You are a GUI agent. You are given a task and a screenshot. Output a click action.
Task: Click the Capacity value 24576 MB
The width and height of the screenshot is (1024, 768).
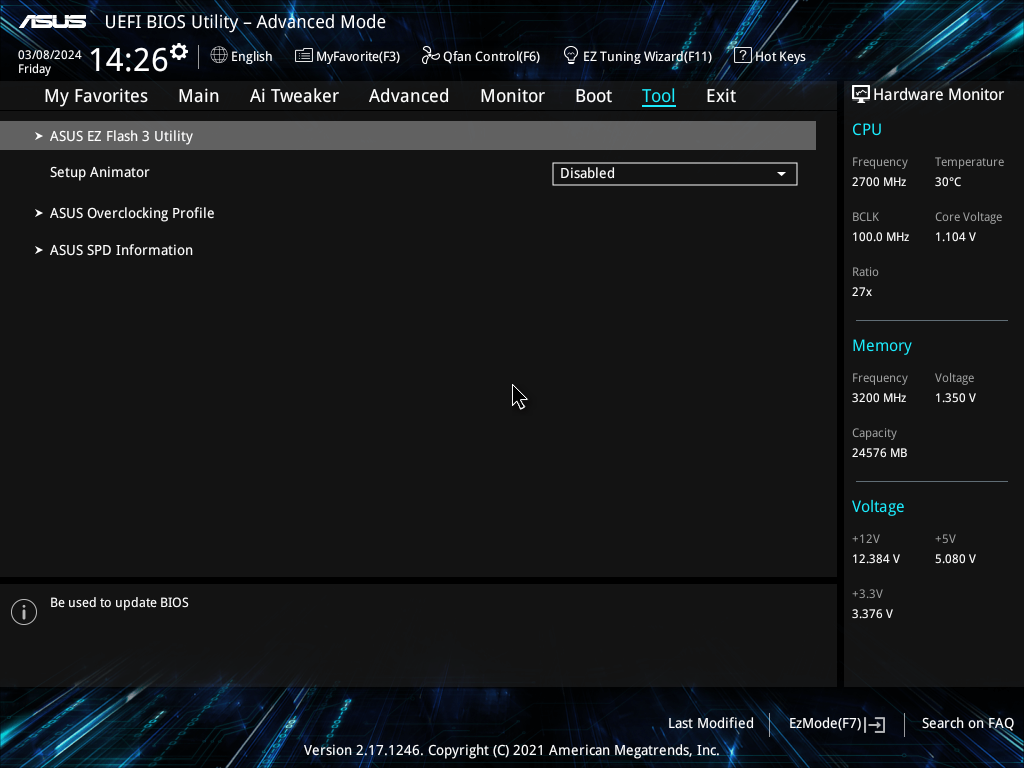(880, 453)
